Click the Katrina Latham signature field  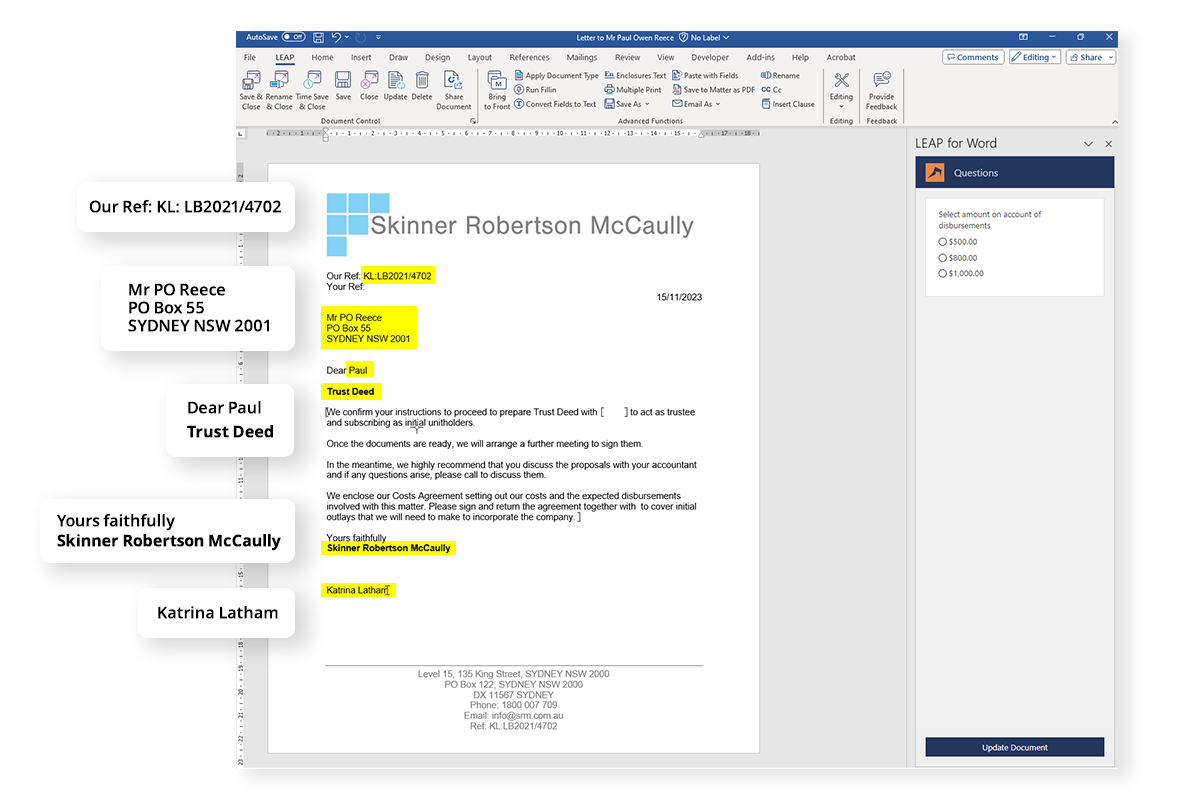pos(358,590)
